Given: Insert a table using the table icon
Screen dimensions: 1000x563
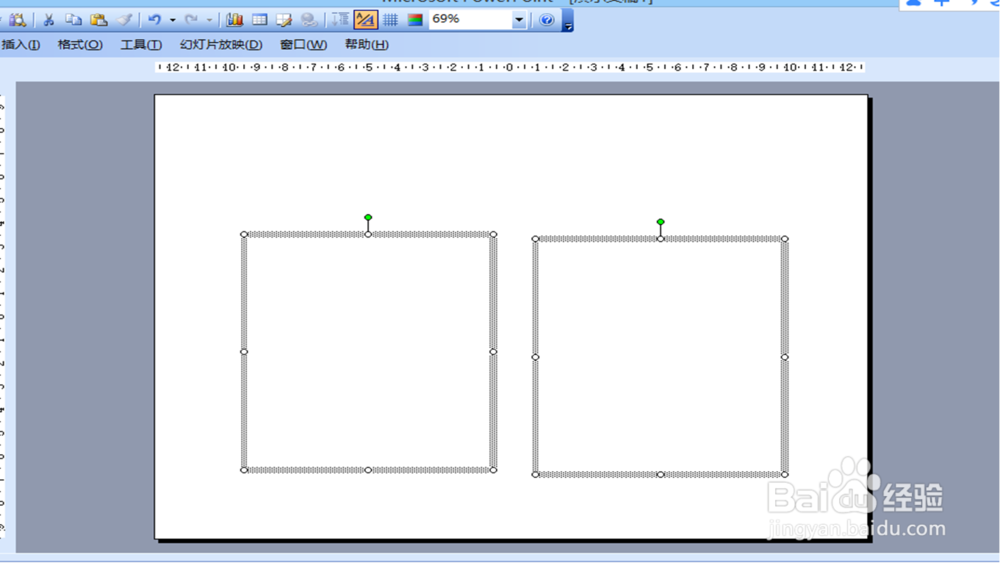Looking at the screenshot, I should 260,20.
